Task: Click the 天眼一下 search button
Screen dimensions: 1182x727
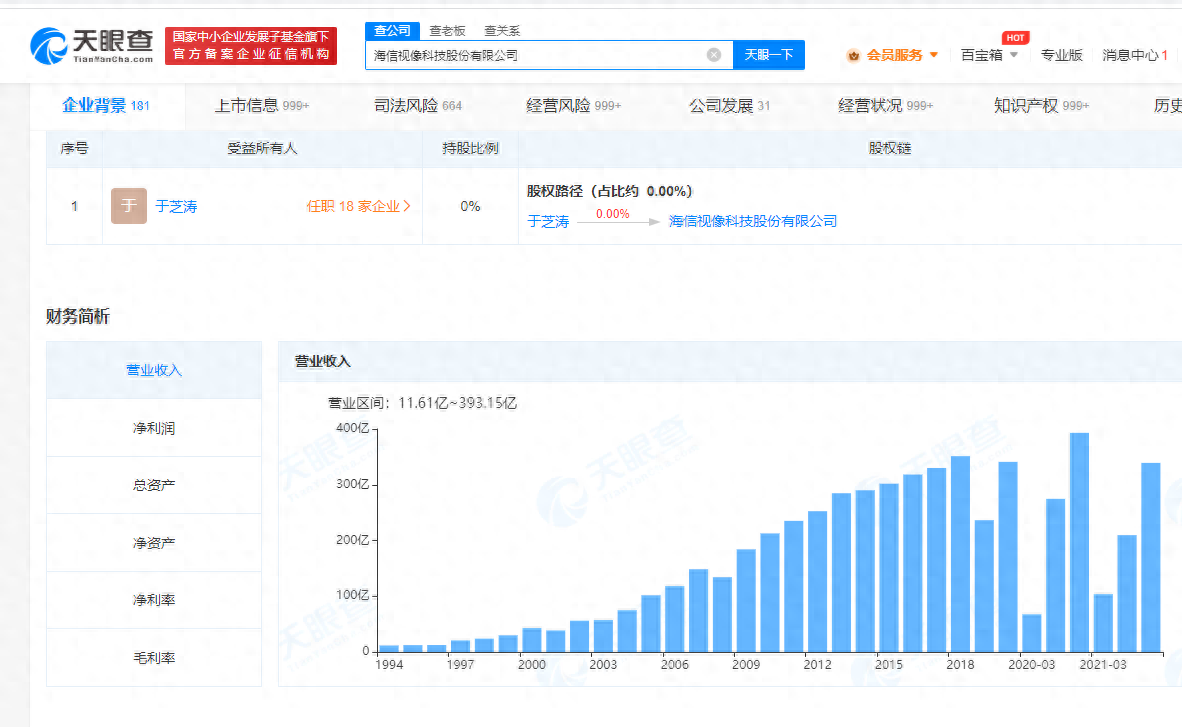Action: pyautogui.click(x=769, y=55)
